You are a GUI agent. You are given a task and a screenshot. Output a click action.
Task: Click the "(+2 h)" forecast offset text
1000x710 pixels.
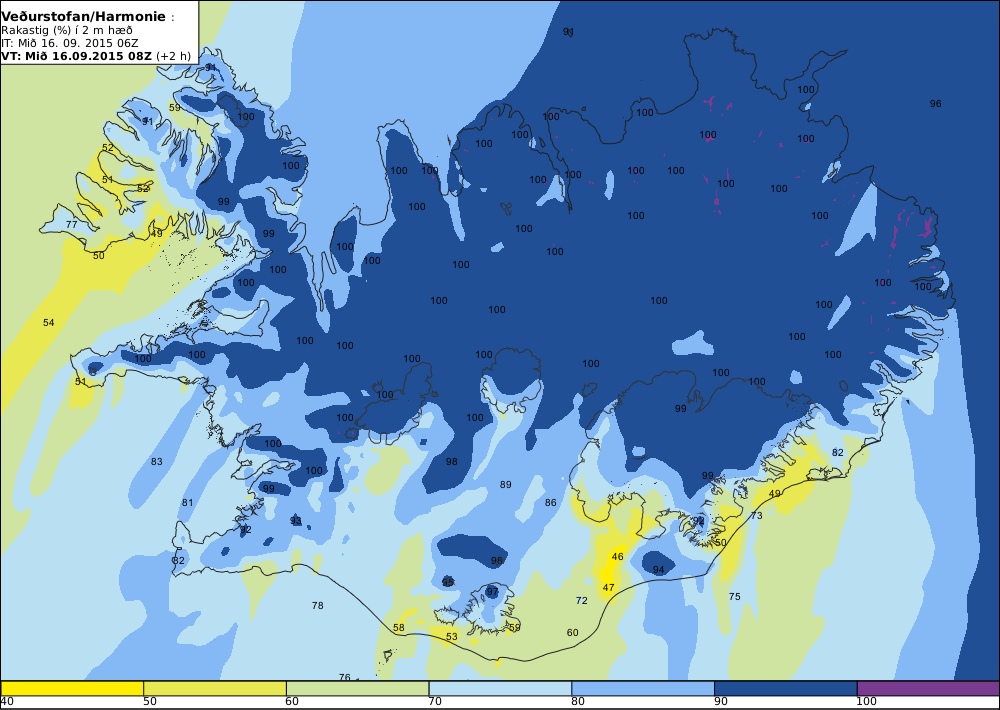pyautogui.click(x=173, y=55)
